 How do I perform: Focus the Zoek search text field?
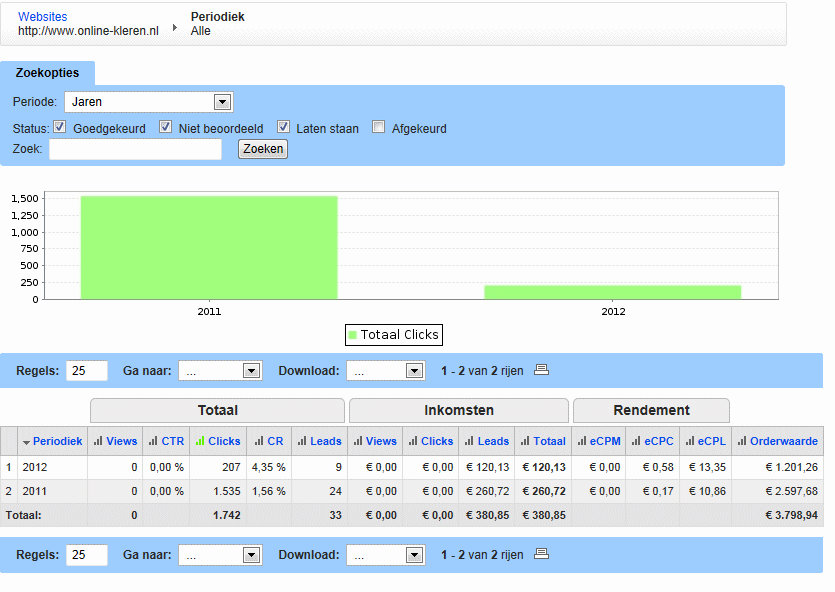pyautogui.click(x=135, y=149)
